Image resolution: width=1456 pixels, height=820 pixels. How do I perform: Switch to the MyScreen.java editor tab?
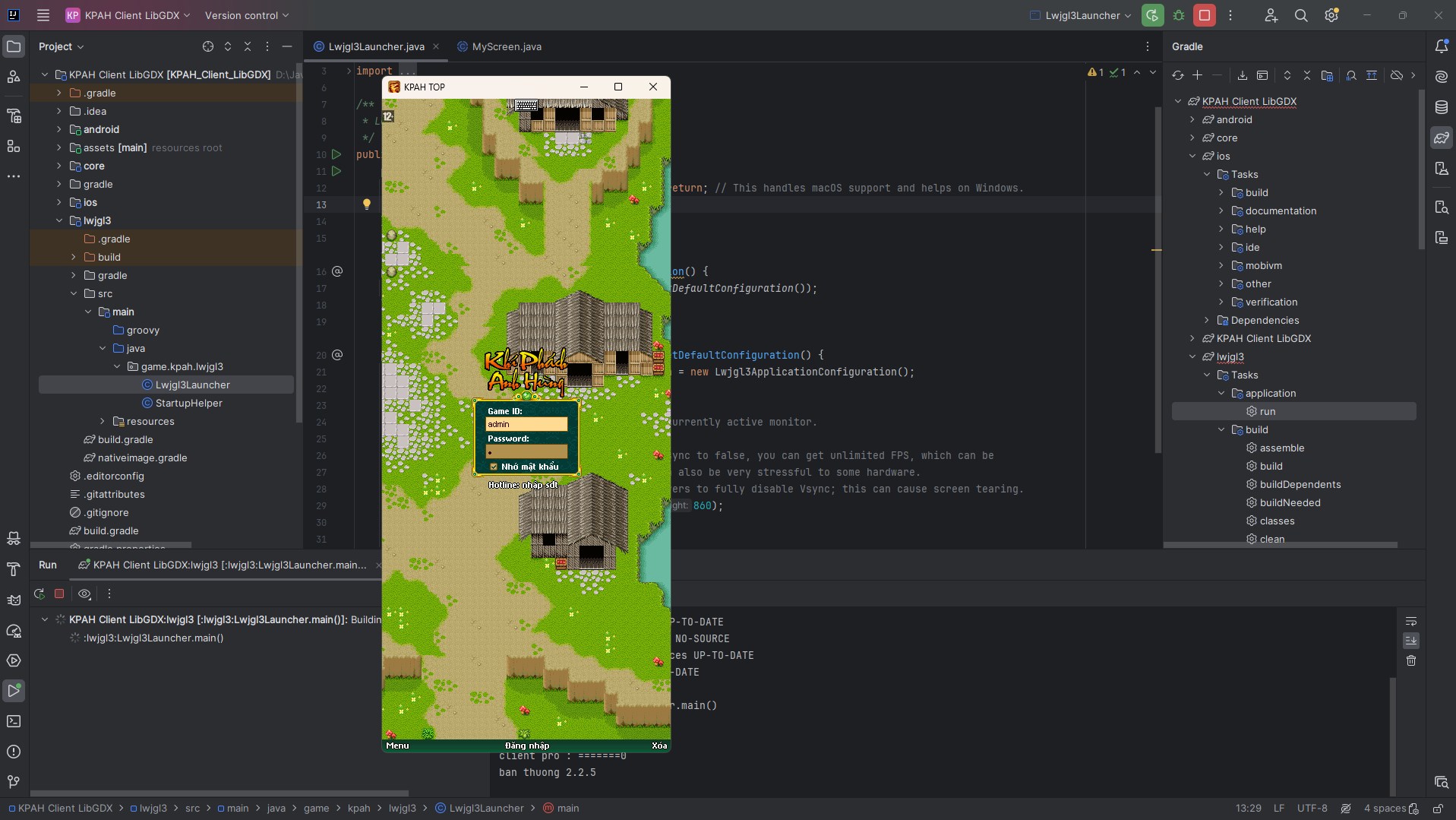tap(499, 46)
